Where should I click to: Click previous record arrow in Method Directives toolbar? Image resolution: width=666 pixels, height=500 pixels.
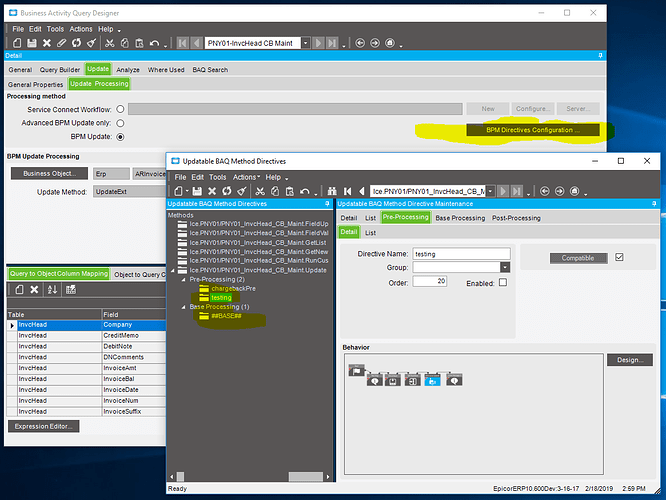click(362, 191)
